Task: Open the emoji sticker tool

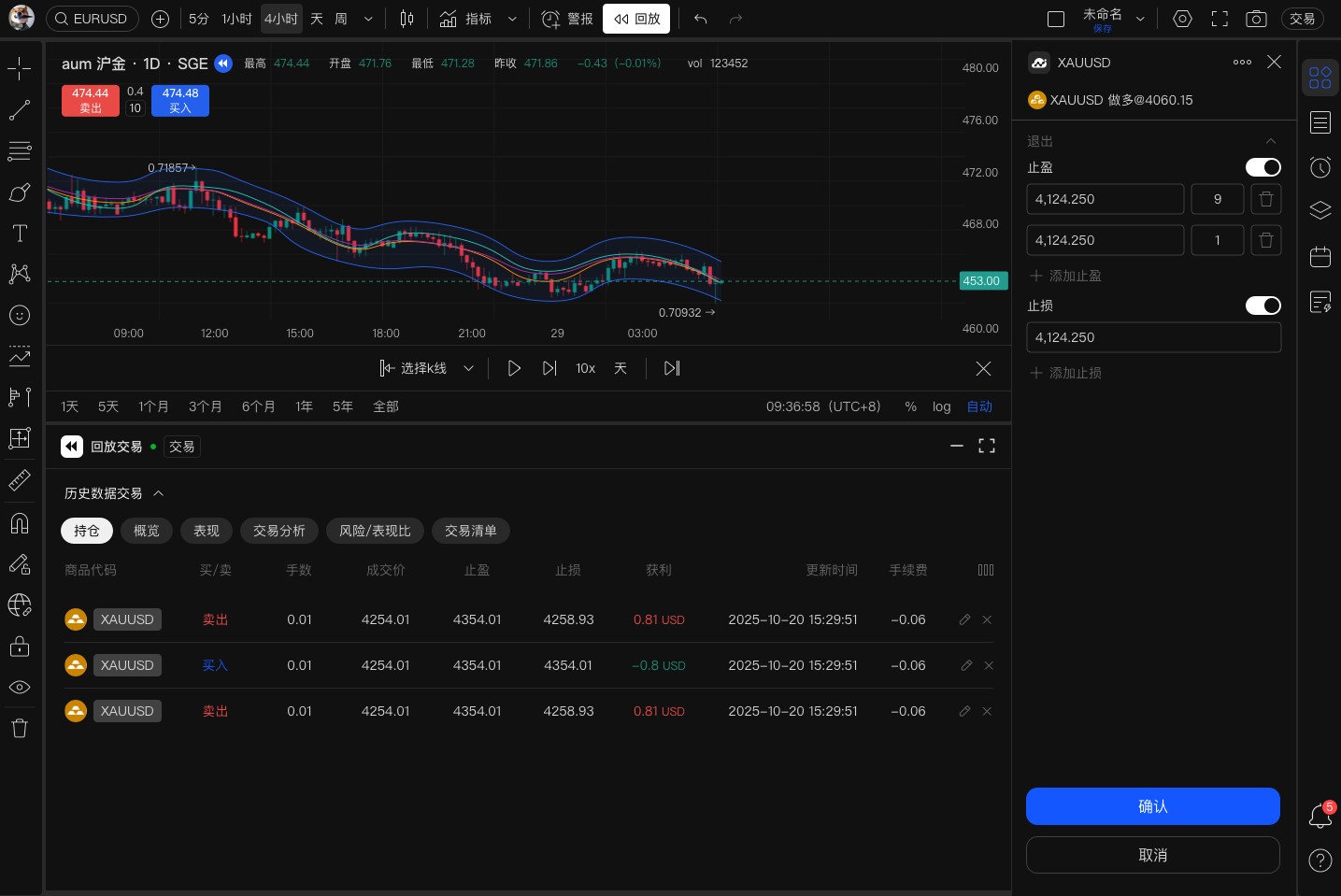Action: (20, 315)
